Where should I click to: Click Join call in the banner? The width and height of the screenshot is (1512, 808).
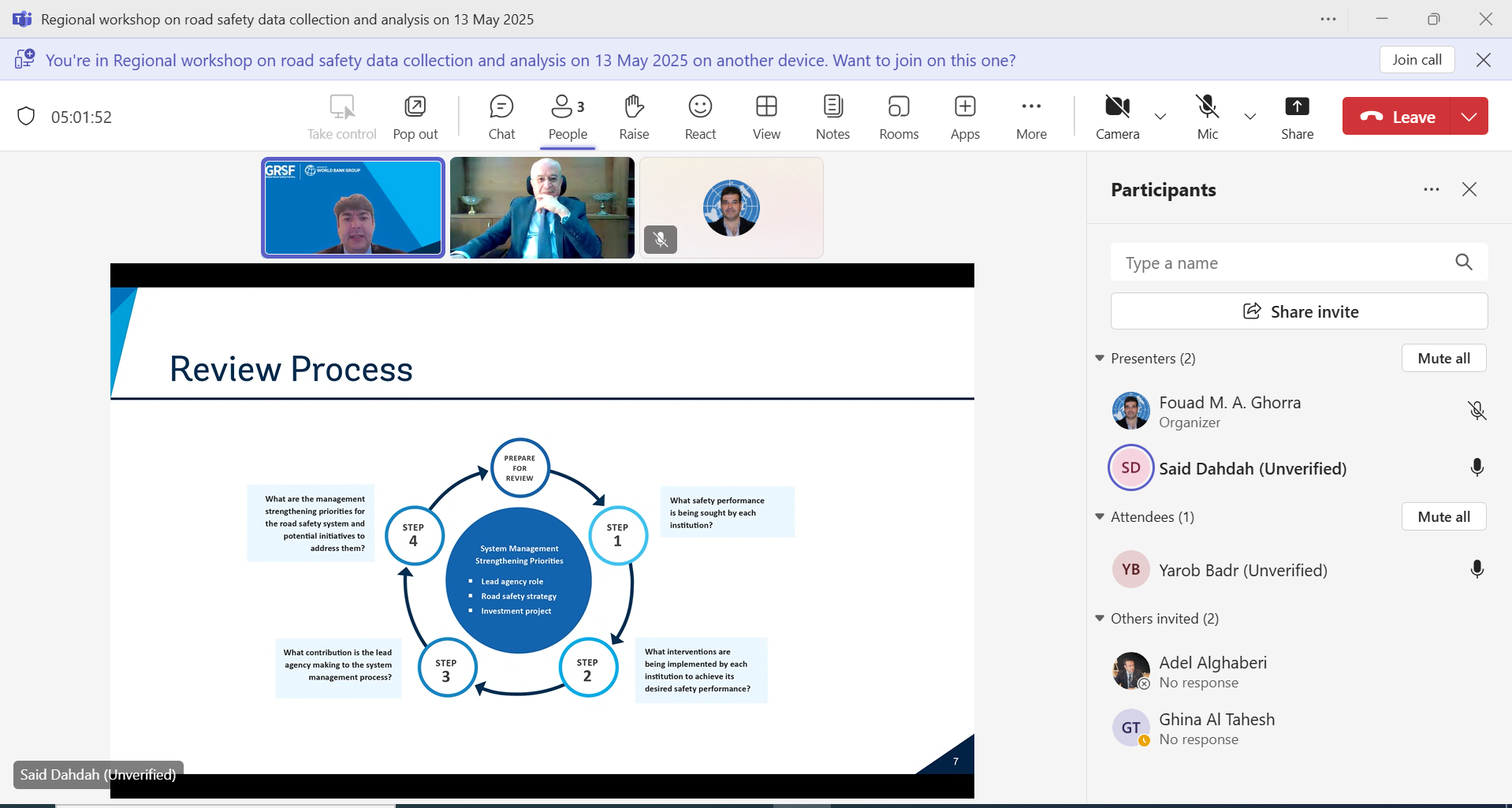(1417, 60)
